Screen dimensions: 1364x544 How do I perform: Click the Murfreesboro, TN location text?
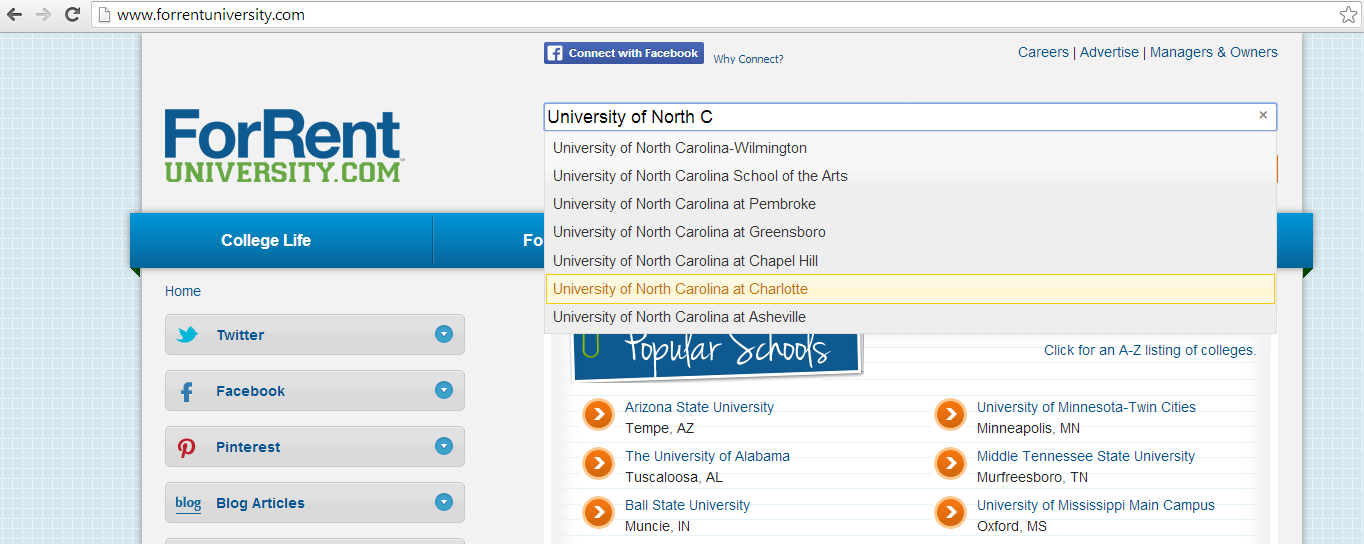coord(1033,477)
